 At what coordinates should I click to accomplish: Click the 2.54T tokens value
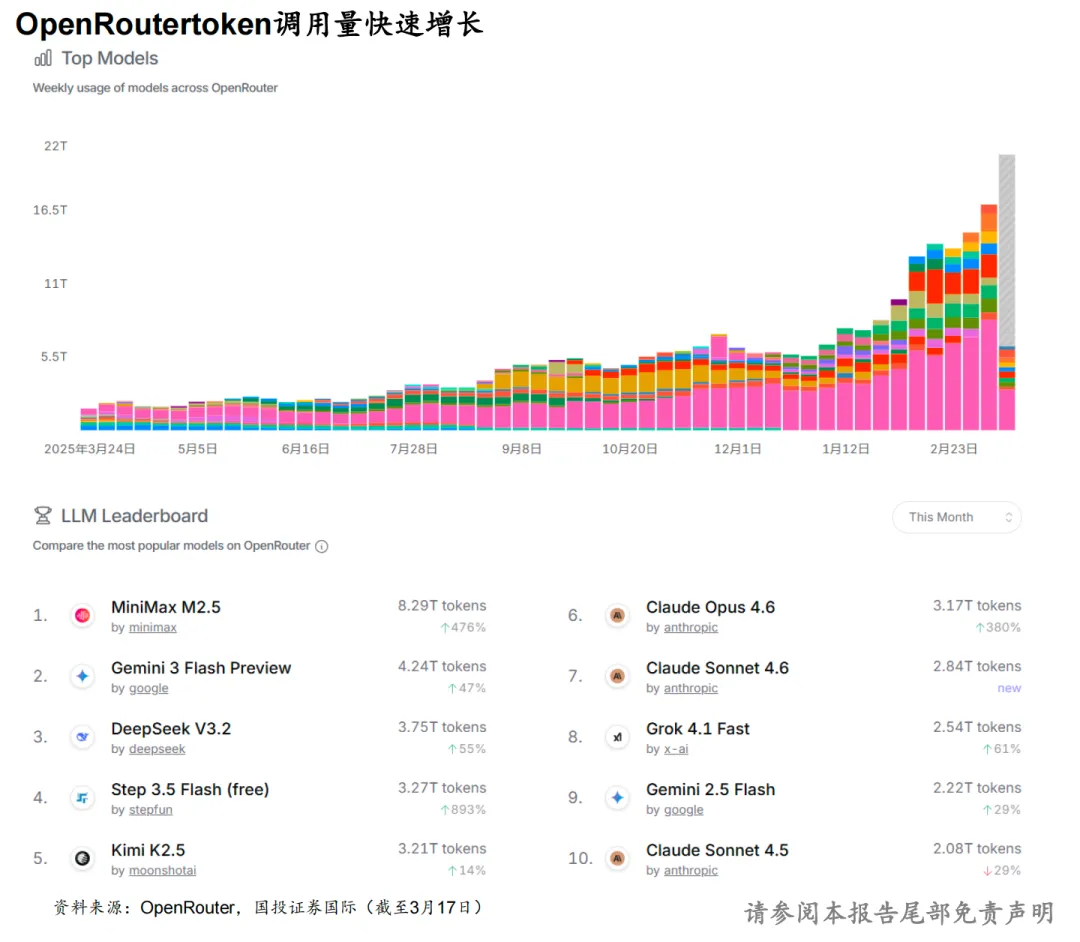[x=977, y=726]
